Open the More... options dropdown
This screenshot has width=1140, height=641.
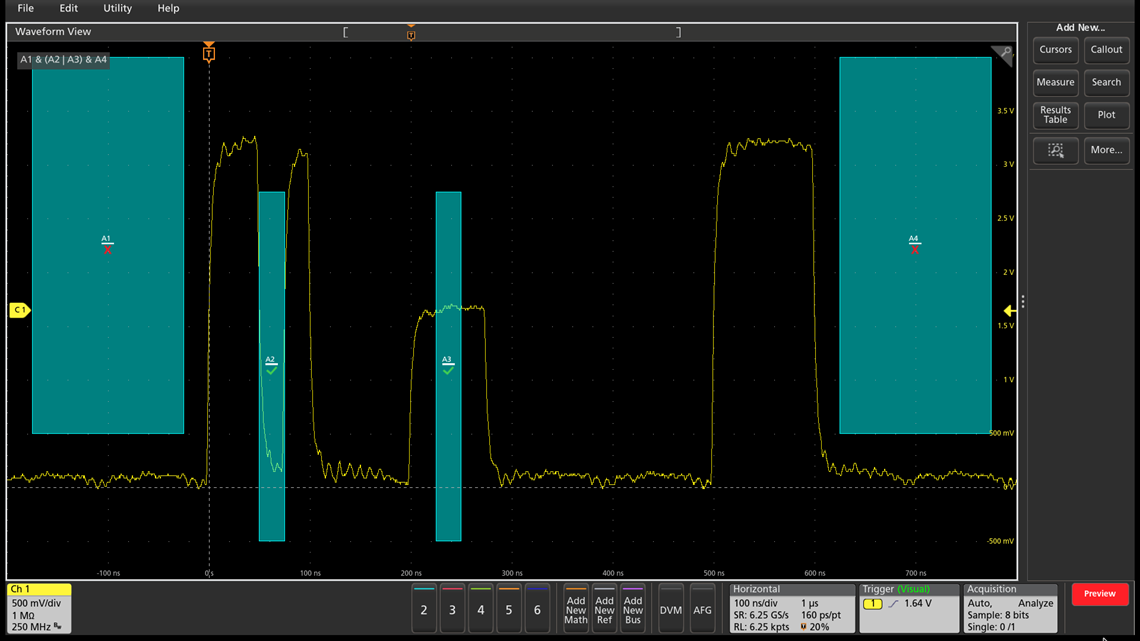(1106, 150)
